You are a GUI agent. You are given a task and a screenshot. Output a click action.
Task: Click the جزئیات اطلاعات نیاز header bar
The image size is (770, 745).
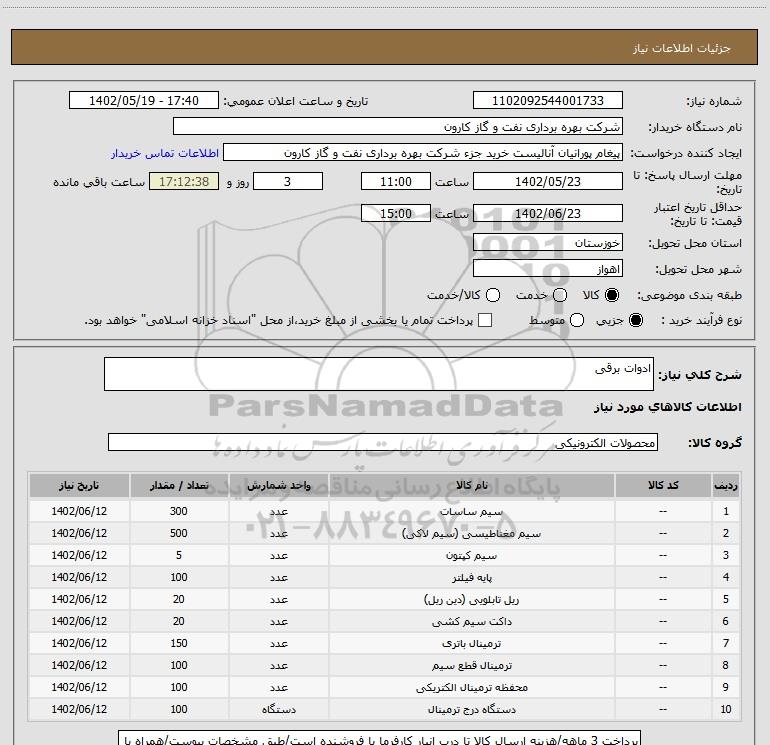tap(385, 47)
